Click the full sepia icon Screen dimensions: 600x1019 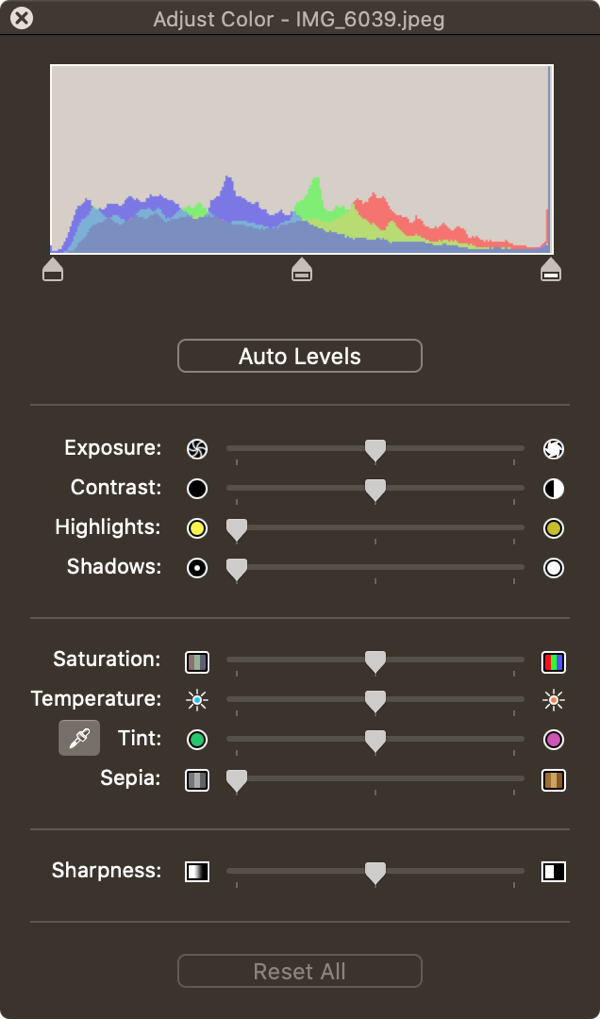pos(553,780)
